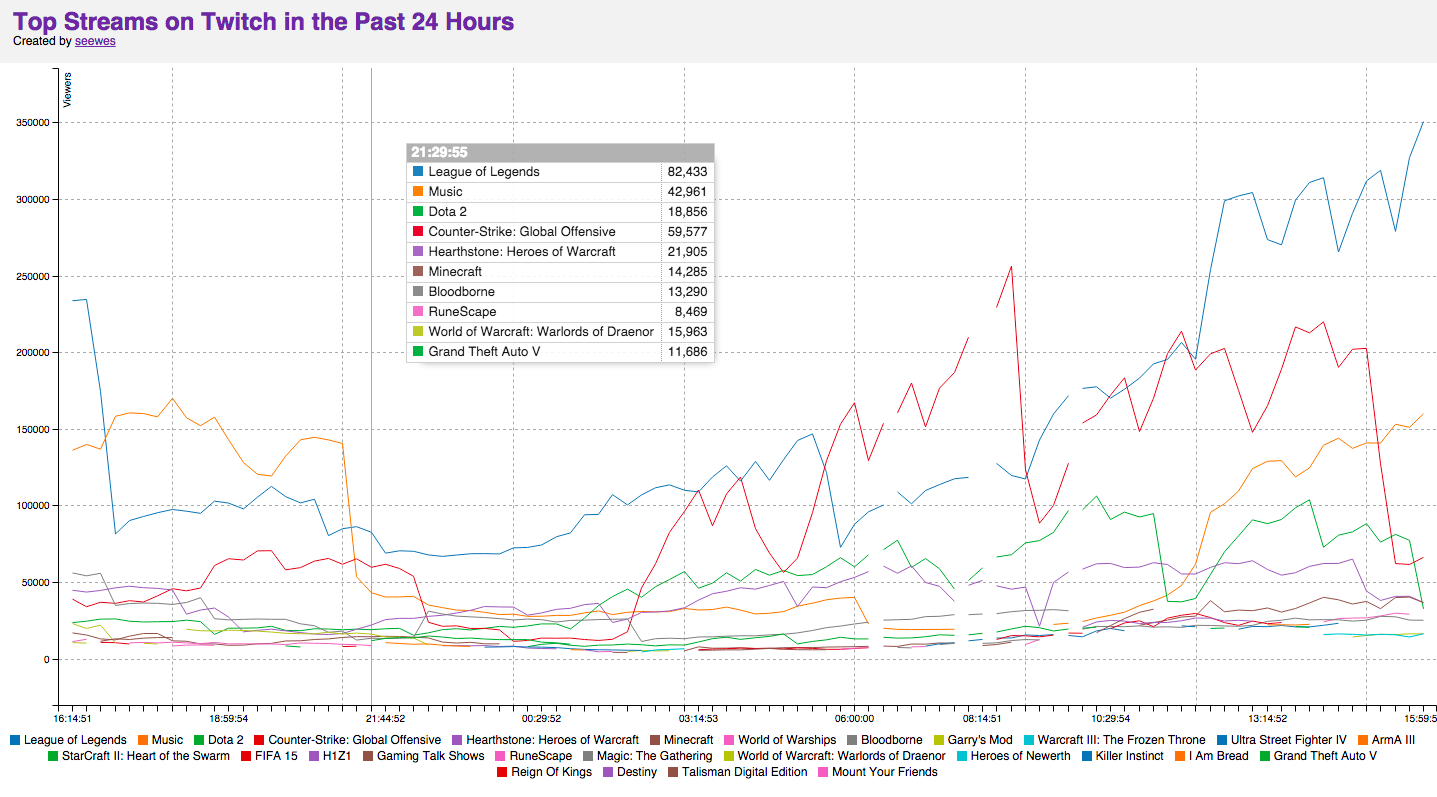
Task: Select the Killer Instinct legend entry
Action: 1122,756
